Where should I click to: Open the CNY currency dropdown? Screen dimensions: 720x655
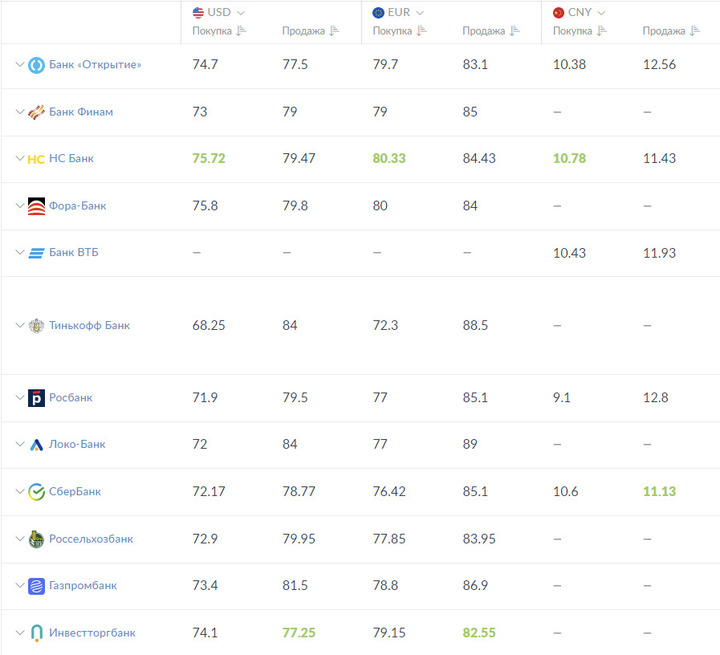click(579, 12)
